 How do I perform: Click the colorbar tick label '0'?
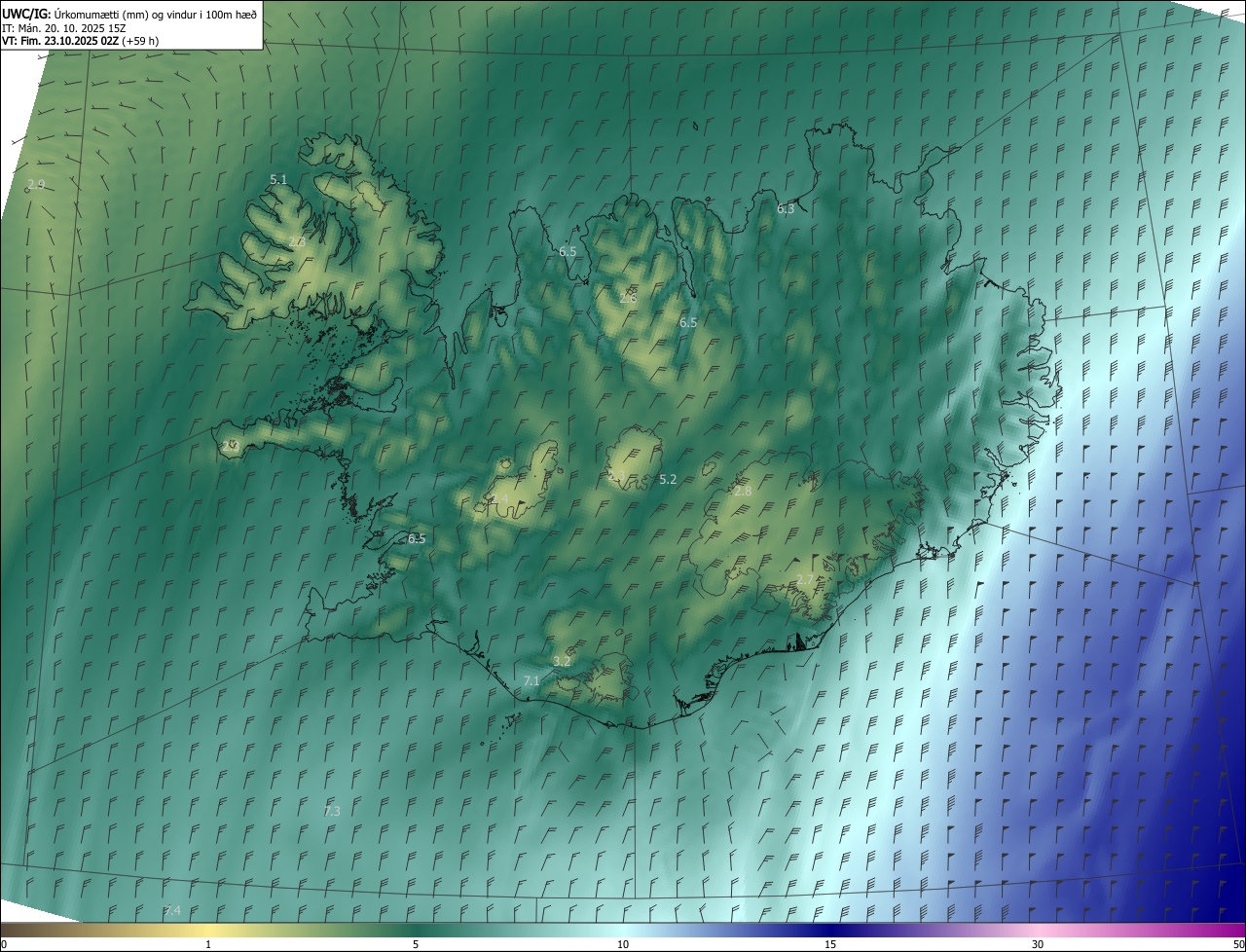click(x=3, y=944)
